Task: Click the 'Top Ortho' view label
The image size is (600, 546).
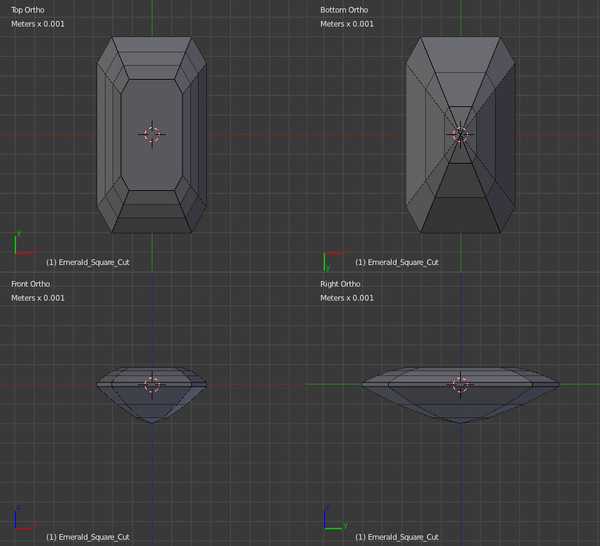Action: pyautogui.click(x=28, y=10)
